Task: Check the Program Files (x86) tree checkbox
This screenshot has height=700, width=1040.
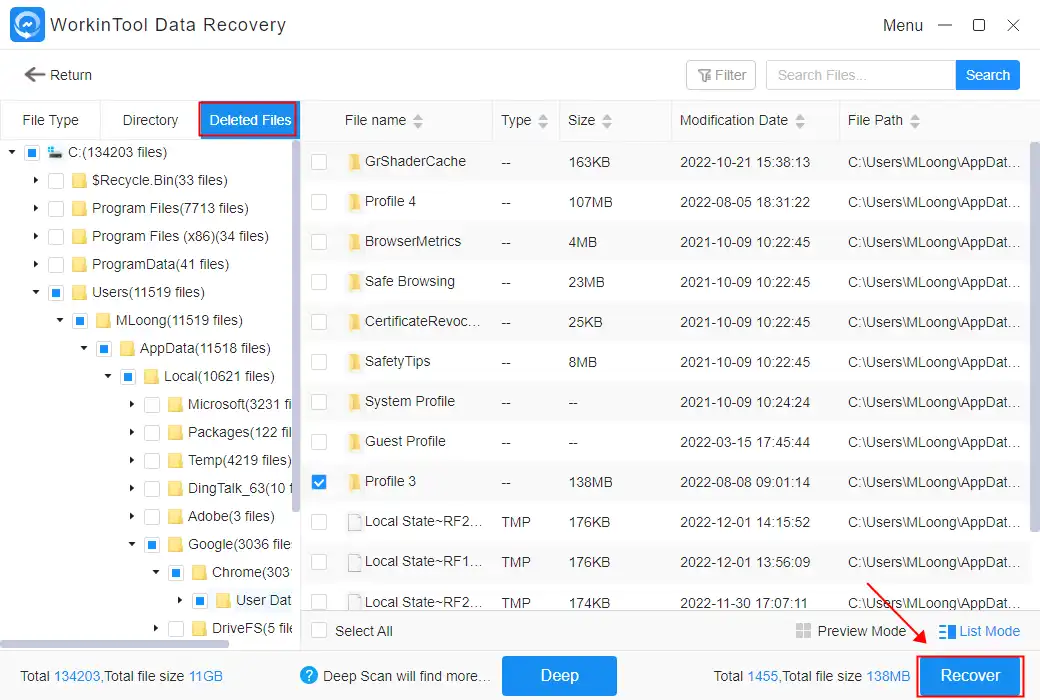Action: coord(56,236)
